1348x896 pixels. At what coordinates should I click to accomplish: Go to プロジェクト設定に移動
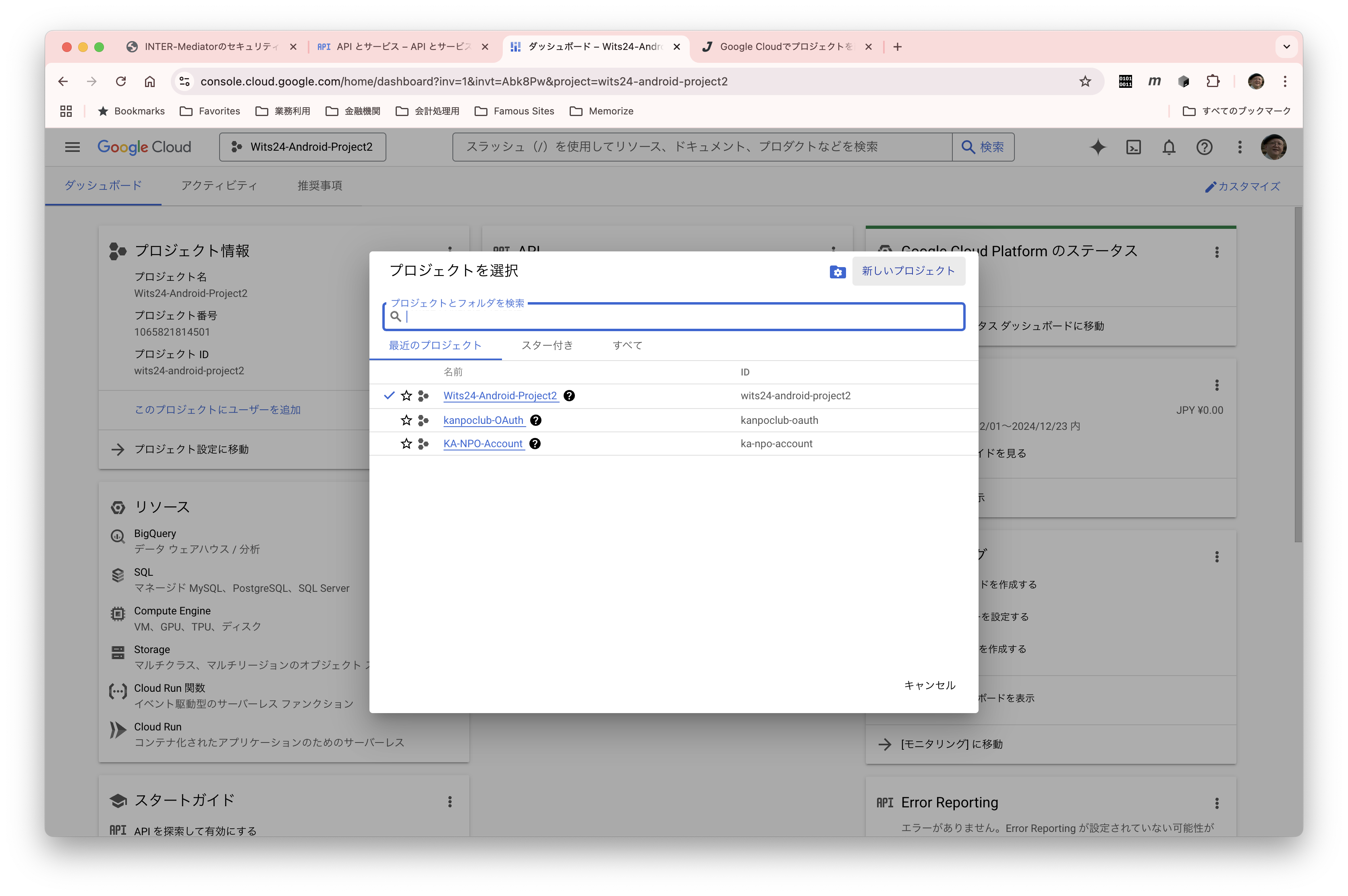191,449
